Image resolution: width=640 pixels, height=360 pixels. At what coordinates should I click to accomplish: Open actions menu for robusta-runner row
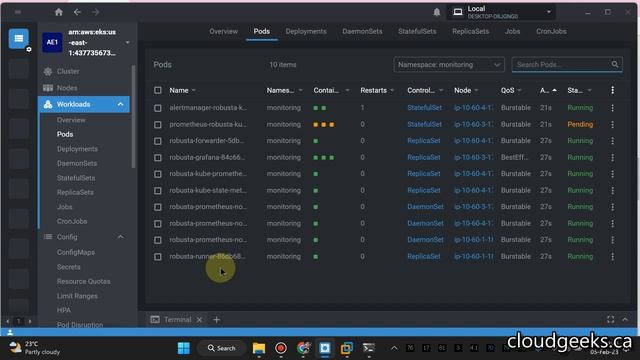click(x=612, y=256)
